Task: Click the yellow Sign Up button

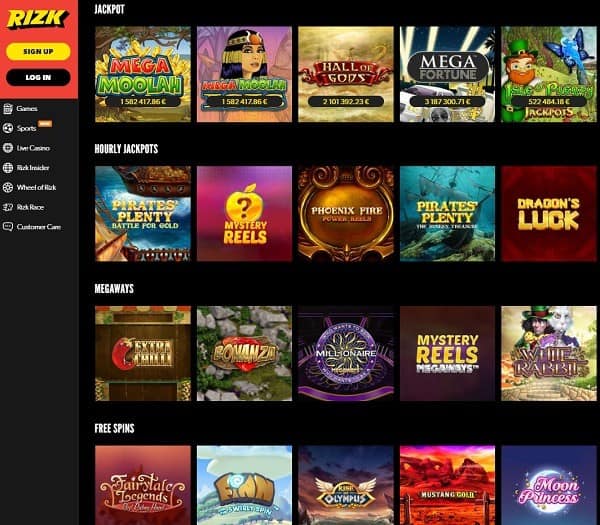Action: click(38, 52)
